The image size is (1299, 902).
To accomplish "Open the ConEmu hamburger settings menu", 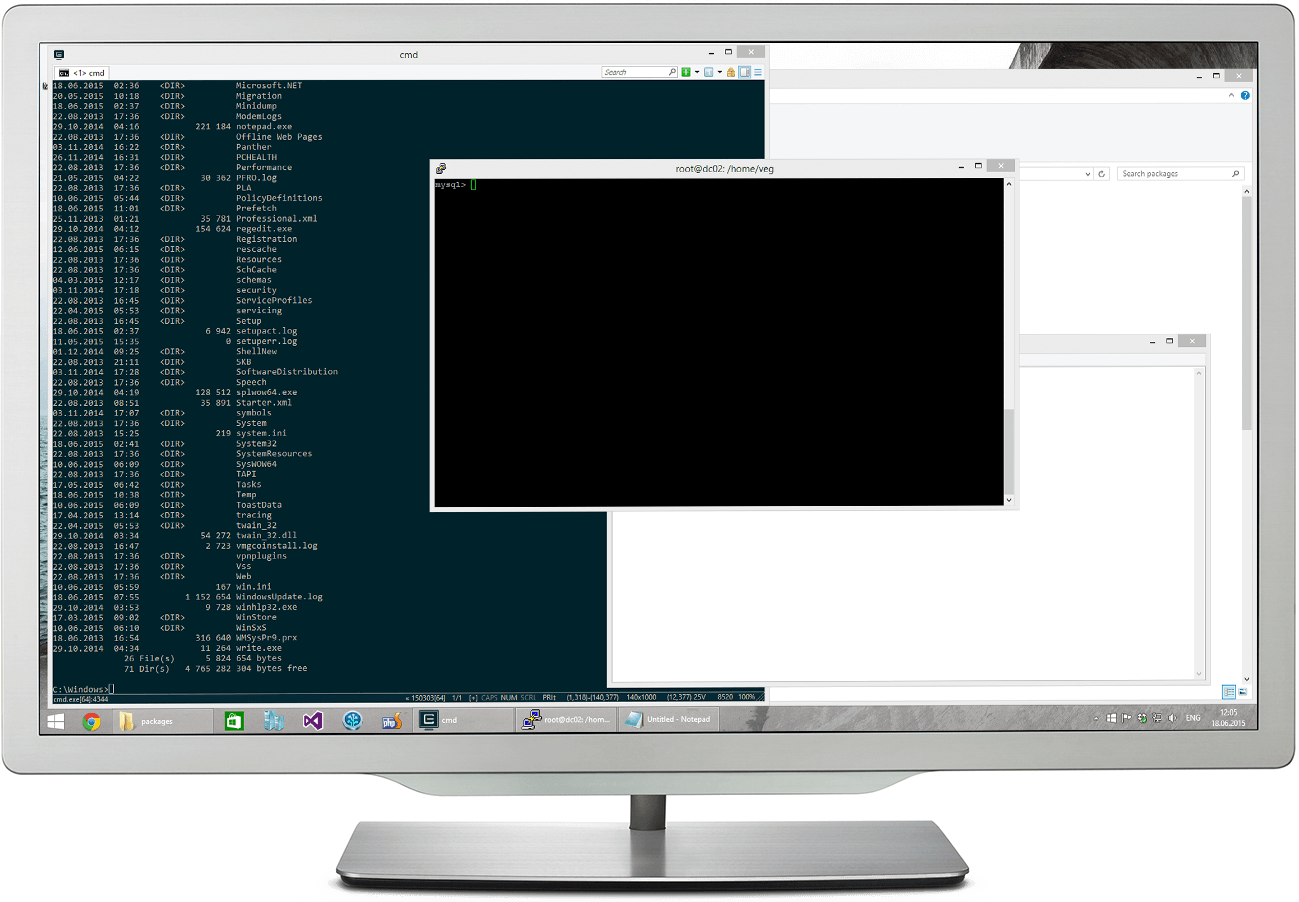I will coord(758,72).
